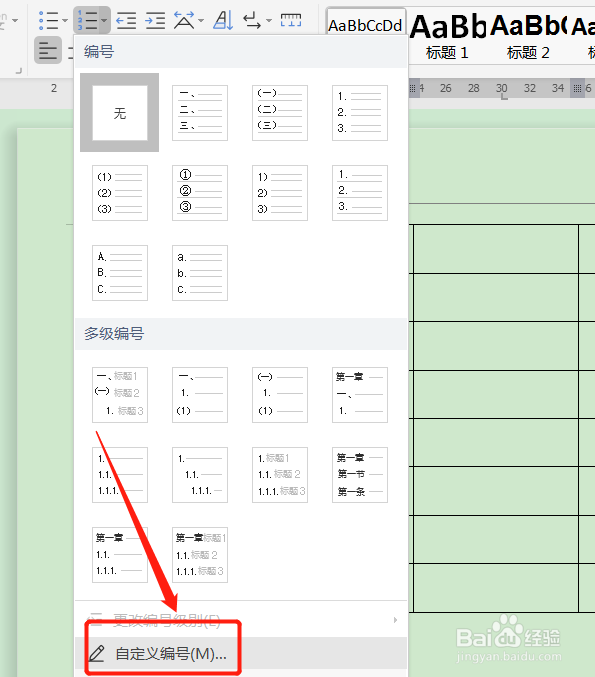
Task: Choose the A. B. C. numbering format
Action: (x=120, y=273)
